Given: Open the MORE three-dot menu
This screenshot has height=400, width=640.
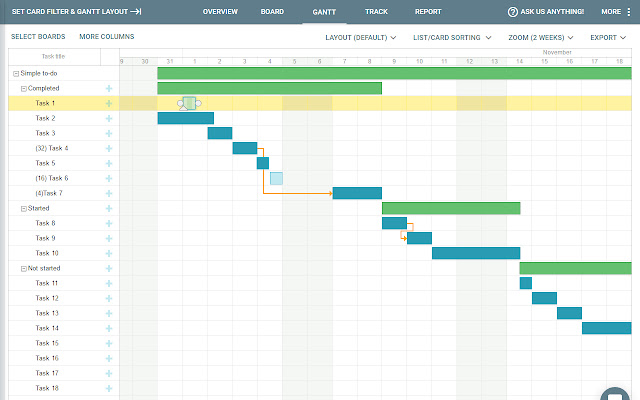Looking at the screenshot, I should click(x=629, y=12).
